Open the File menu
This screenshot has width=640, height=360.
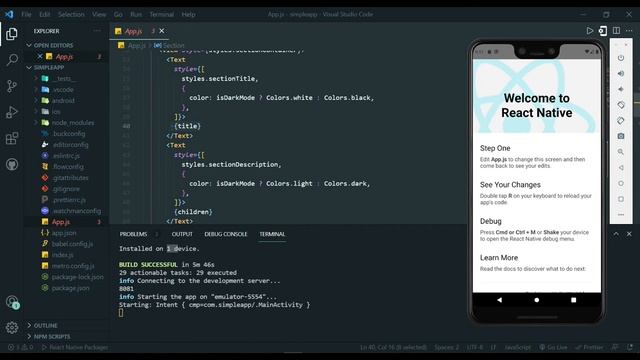(26, 14)
